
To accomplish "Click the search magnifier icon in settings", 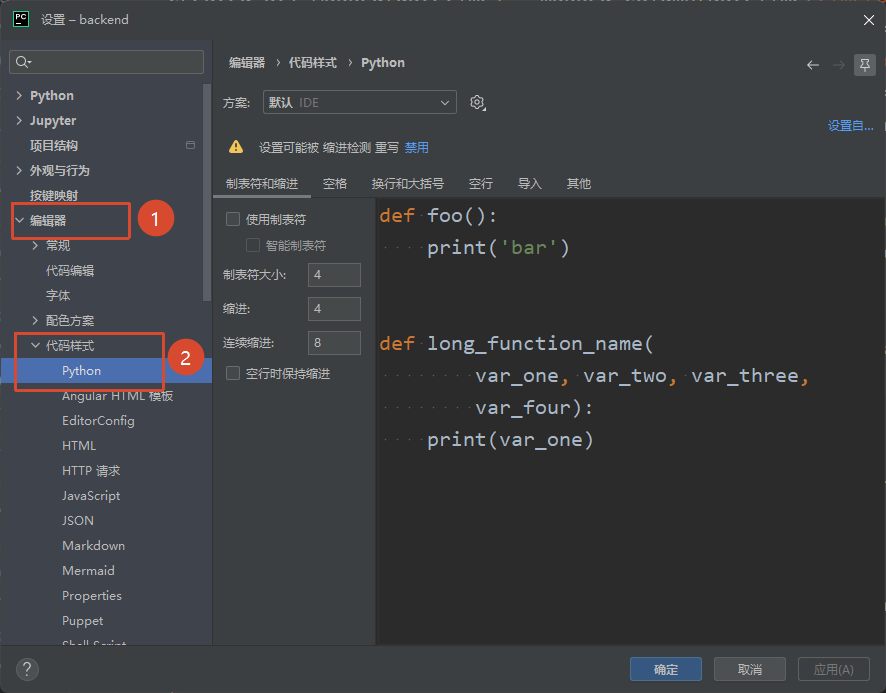I will [x=23, y=62].
